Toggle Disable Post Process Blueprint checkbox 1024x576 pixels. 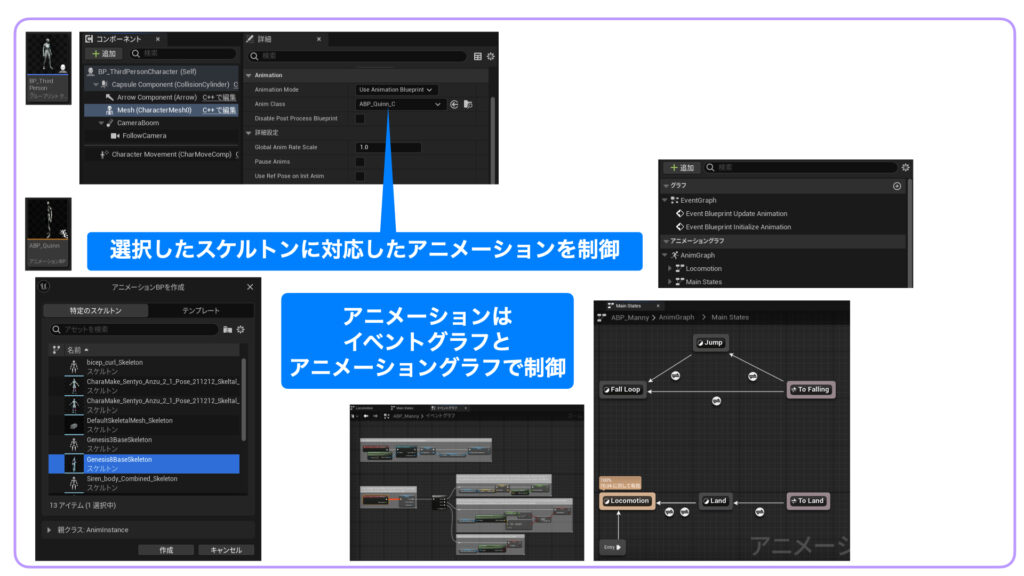click(x=360, y=118)
